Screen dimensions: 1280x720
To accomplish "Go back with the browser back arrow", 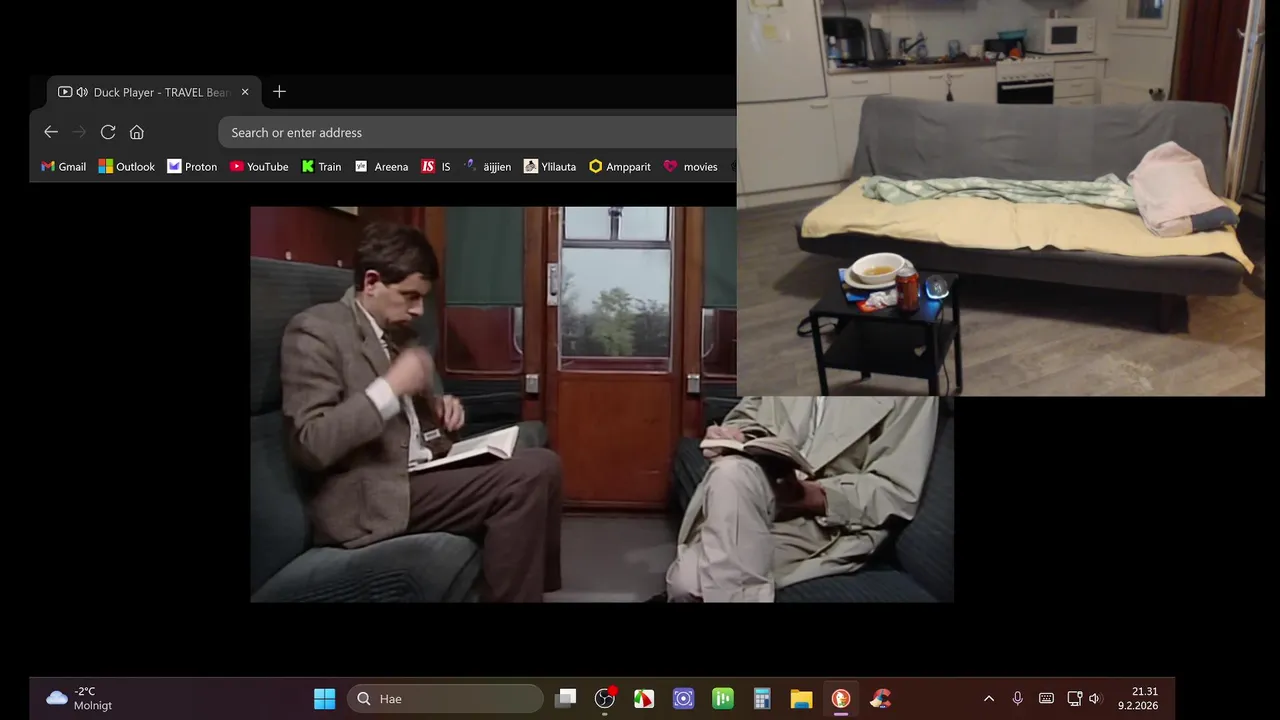I will tap(51, 132).
